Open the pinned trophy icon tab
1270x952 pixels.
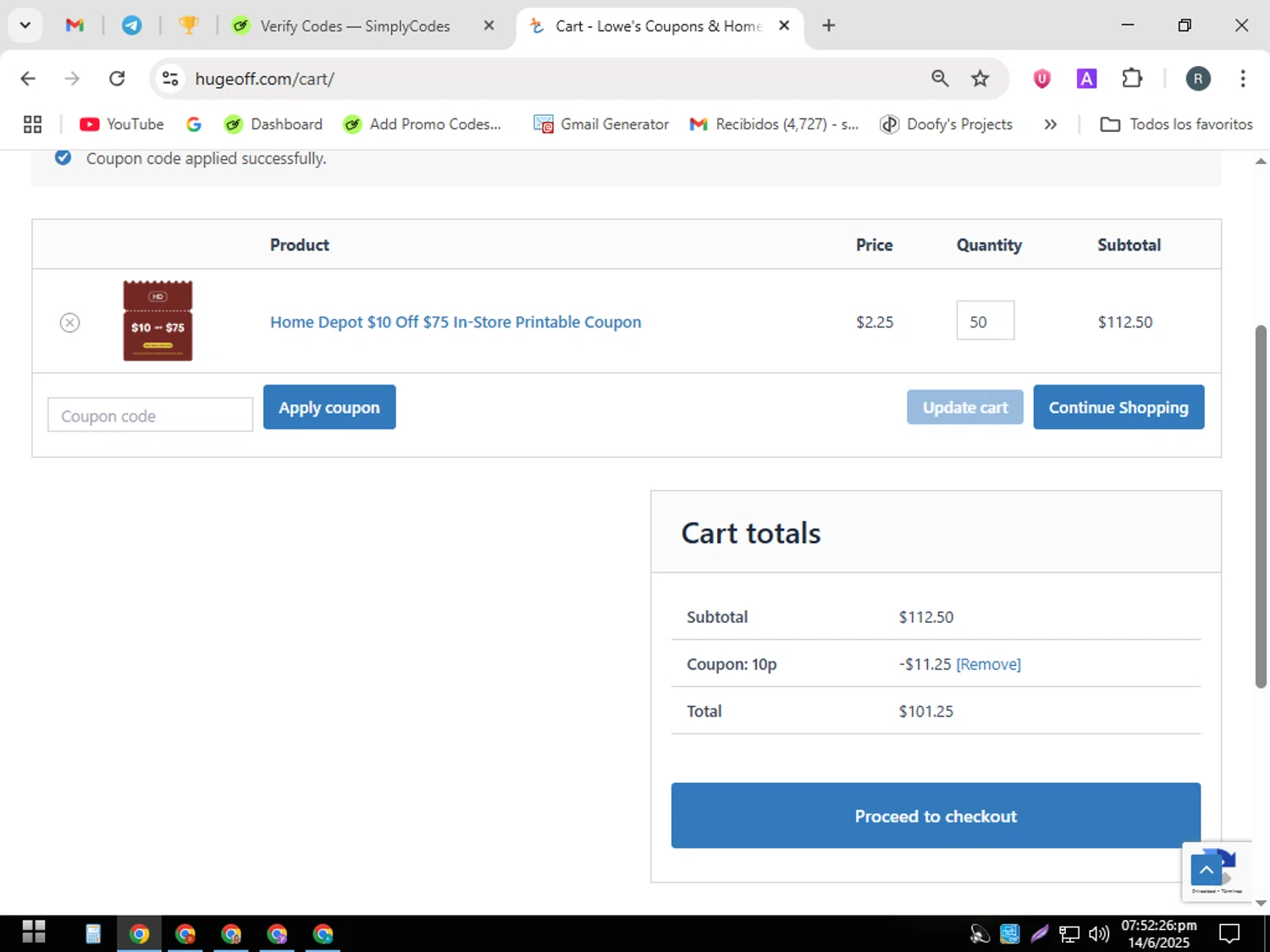click(188, 25)
